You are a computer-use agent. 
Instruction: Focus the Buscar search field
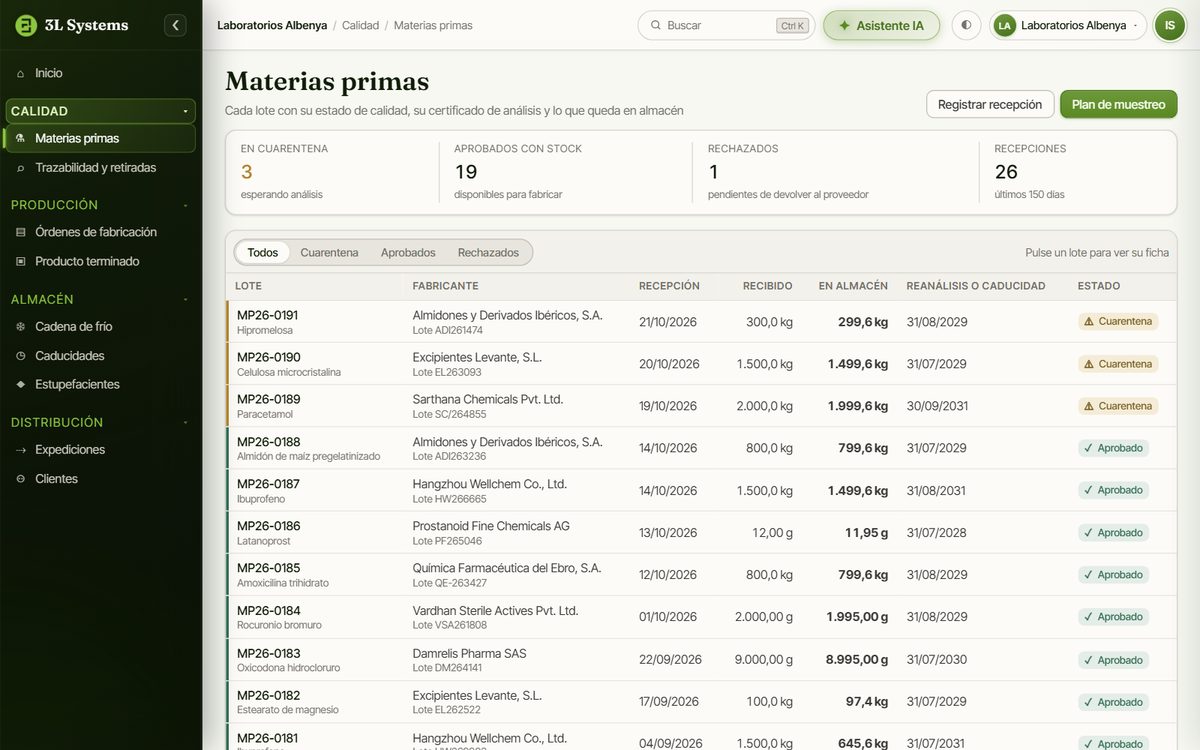[x=726, y=25]
